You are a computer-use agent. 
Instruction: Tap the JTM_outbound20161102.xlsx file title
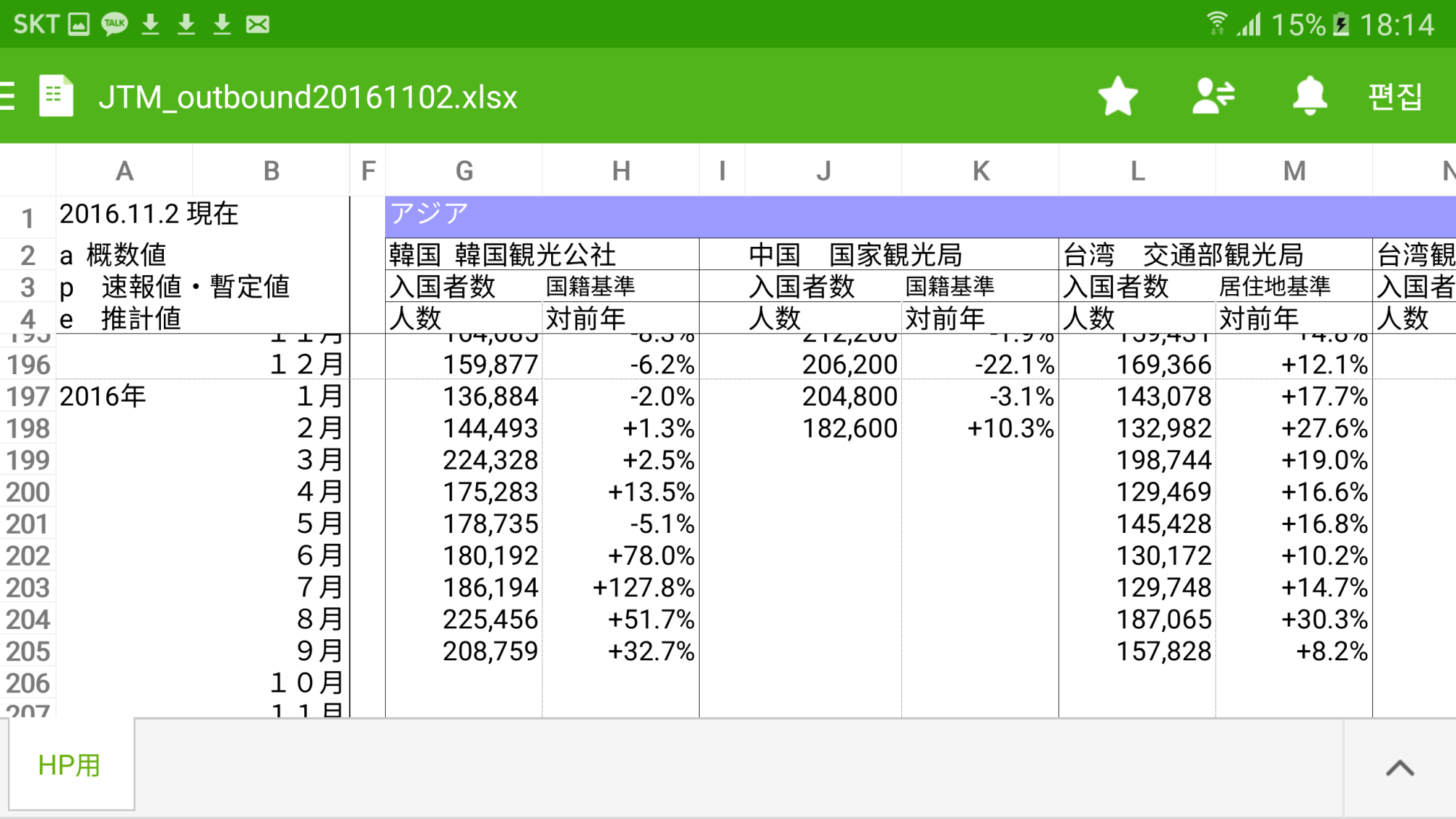(x=308, y=98)
